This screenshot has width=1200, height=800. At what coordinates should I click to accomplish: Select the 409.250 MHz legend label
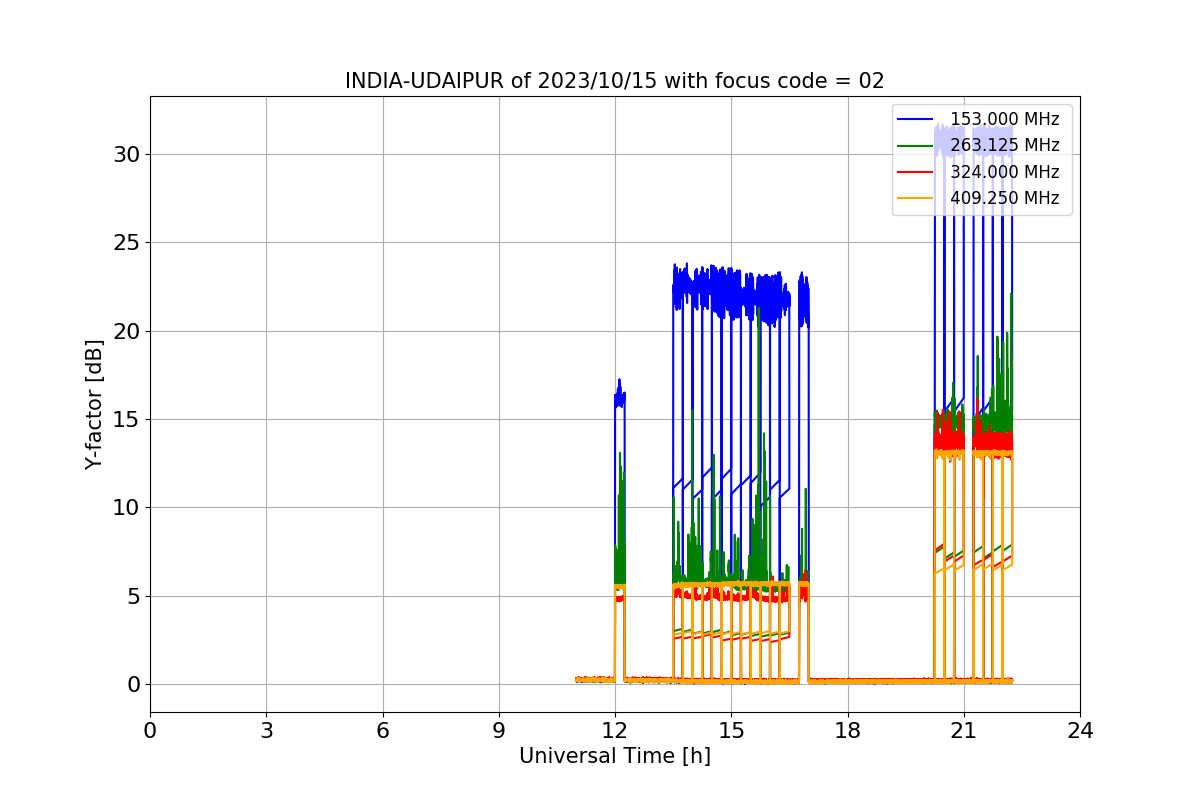click(1004, 198)
